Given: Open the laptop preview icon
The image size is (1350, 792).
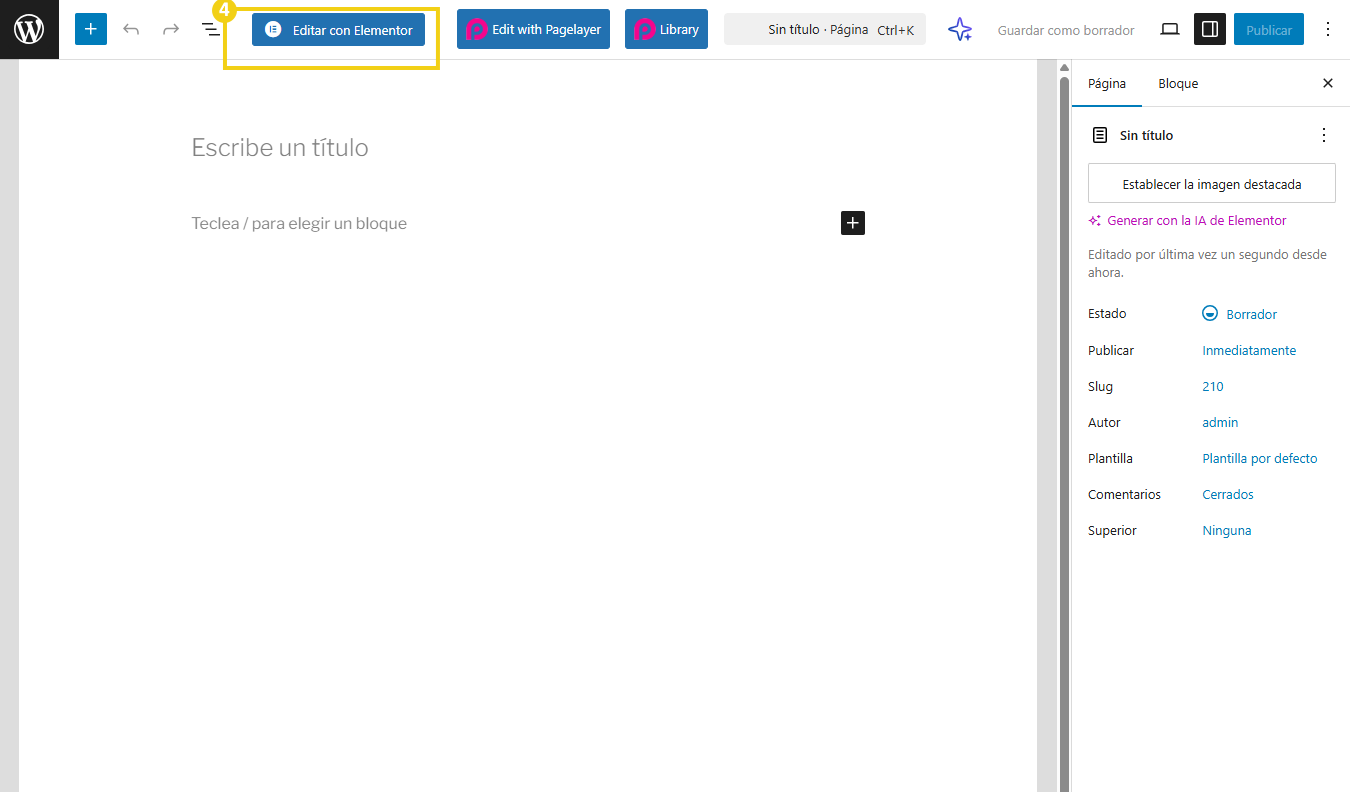Looking at the screenshot, I should pyautogui.click(x=1169, y=30).
